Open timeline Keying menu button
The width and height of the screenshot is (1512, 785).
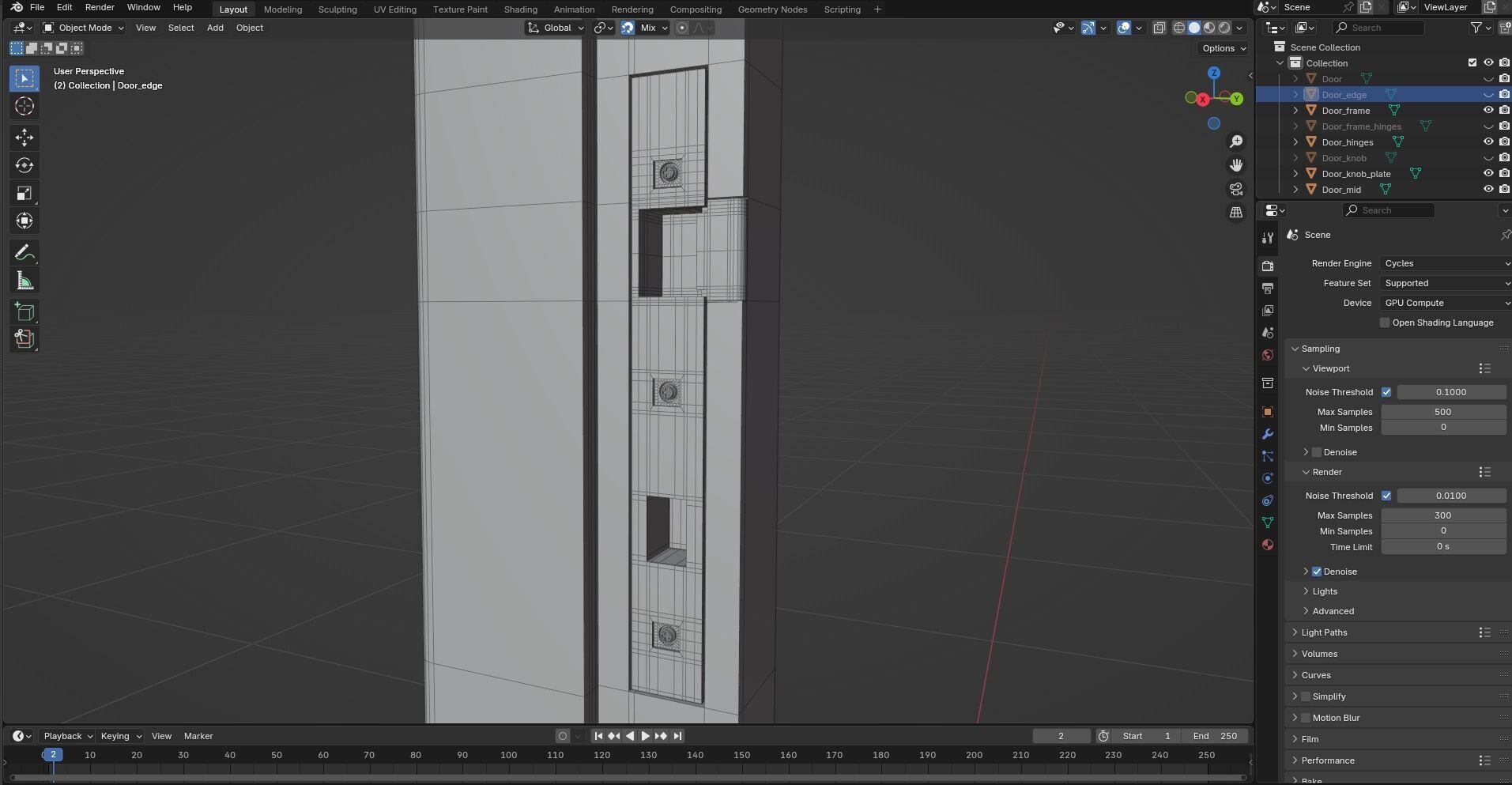(x=120, y=736)
